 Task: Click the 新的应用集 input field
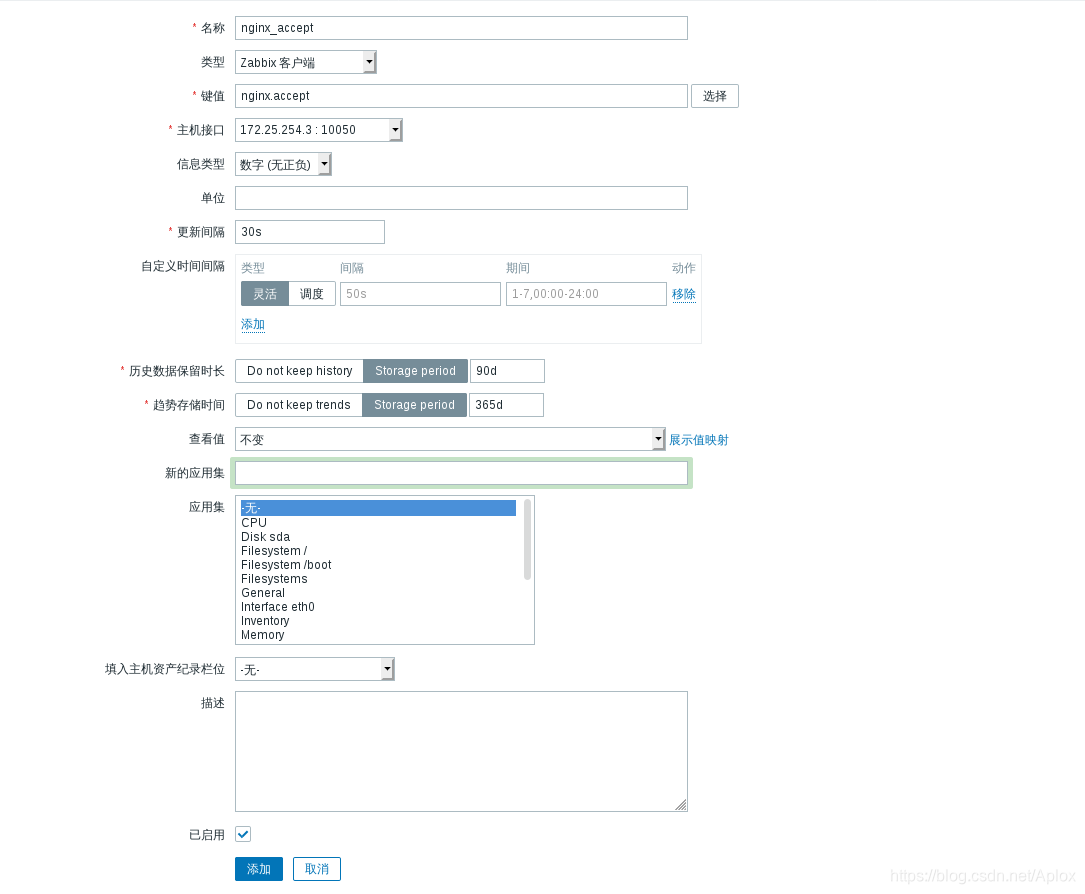tap(461, 473)
